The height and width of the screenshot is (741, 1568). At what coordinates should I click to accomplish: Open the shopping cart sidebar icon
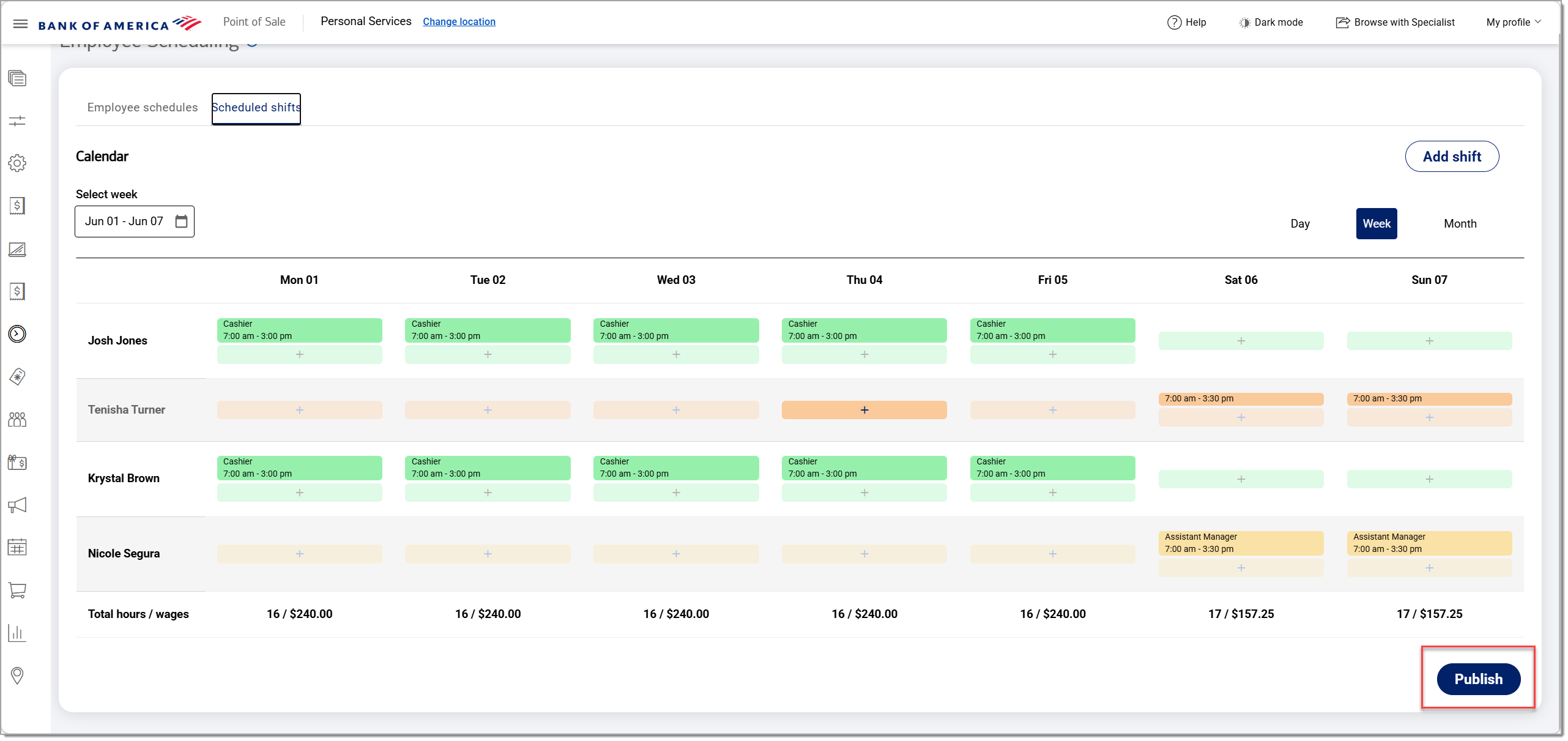[17, 590]
